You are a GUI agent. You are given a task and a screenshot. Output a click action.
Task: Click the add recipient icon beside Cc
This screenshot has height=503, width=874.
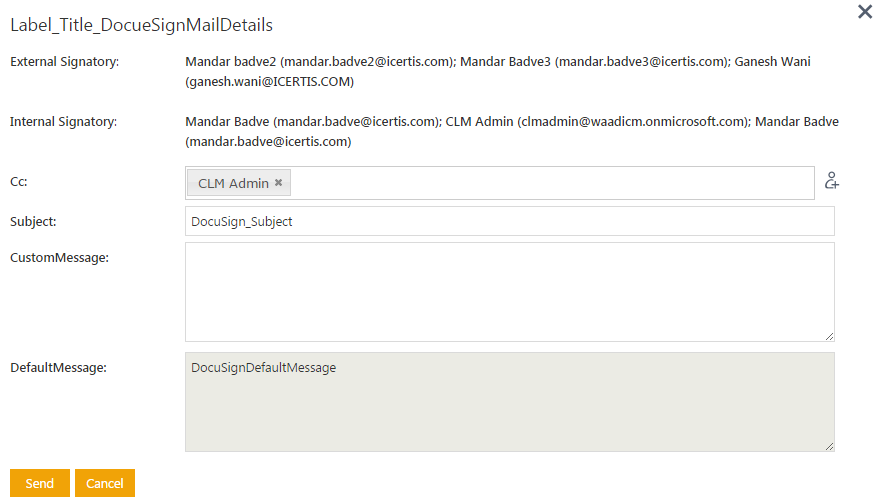pos(831,181)
